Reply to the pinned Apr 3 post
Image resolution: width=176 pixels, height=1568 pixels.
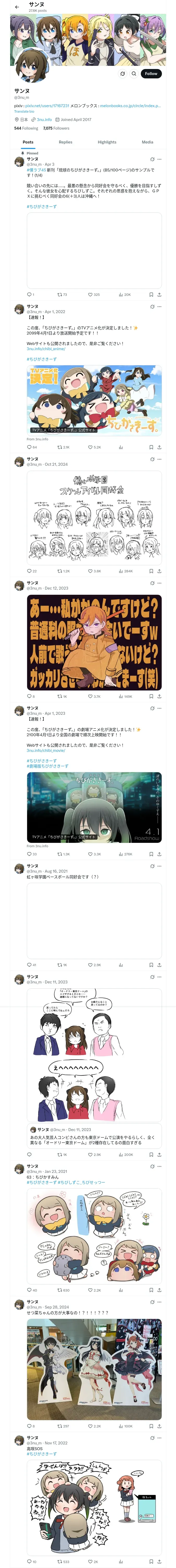click(29, 295)
